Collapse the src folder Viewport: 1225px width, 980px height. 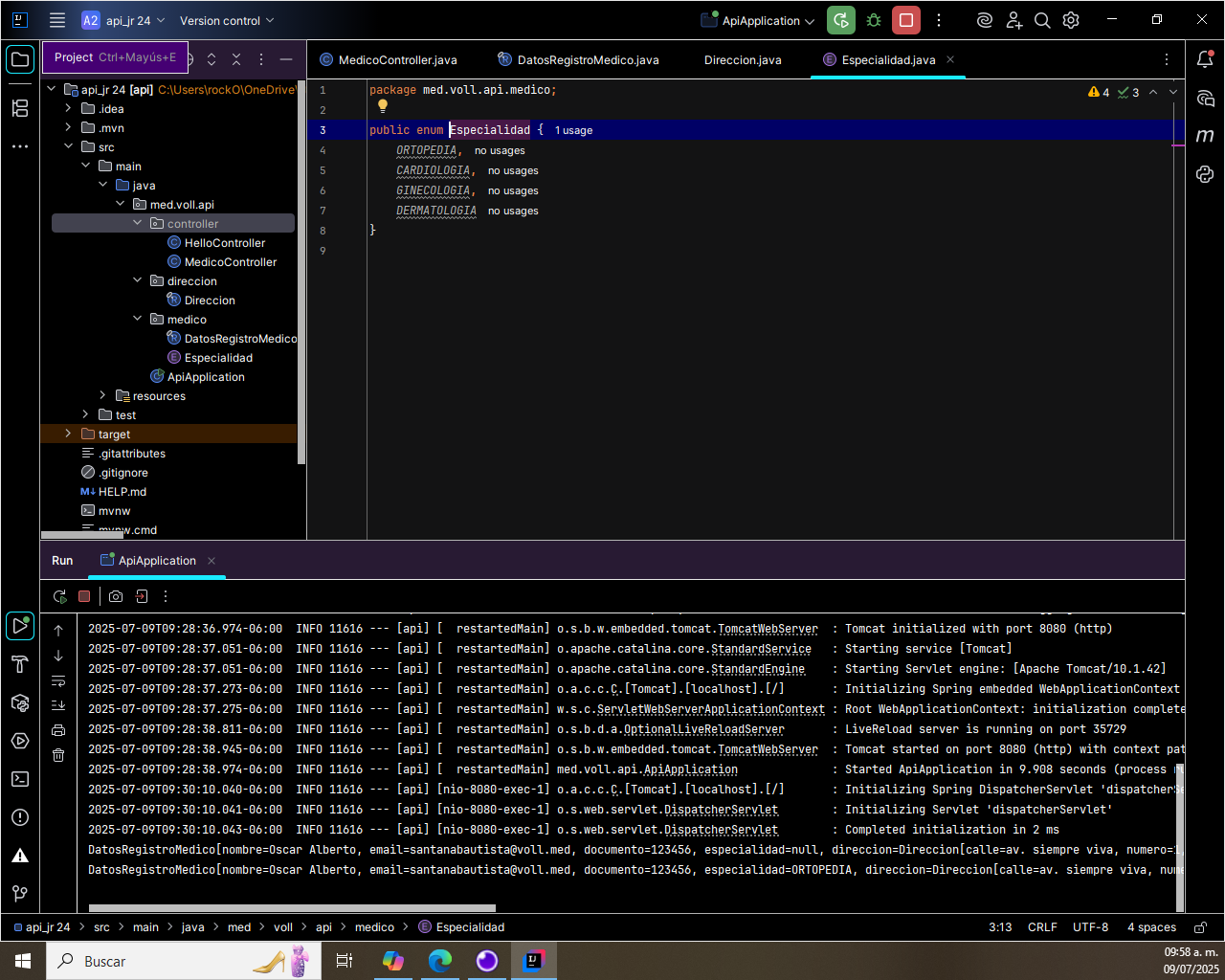68,146
